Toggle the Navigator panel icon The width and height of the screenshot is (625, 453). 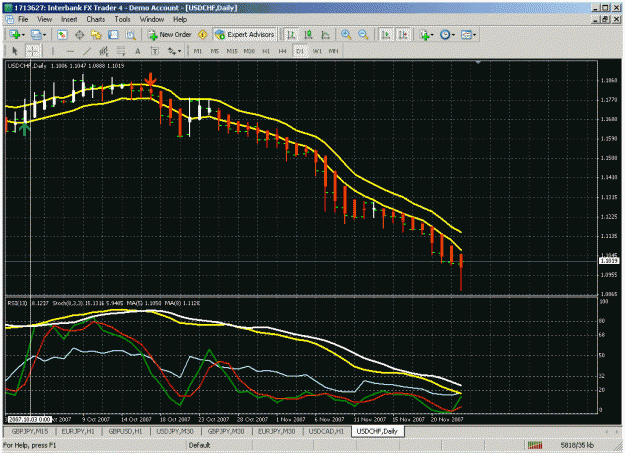tap(96, 35)
